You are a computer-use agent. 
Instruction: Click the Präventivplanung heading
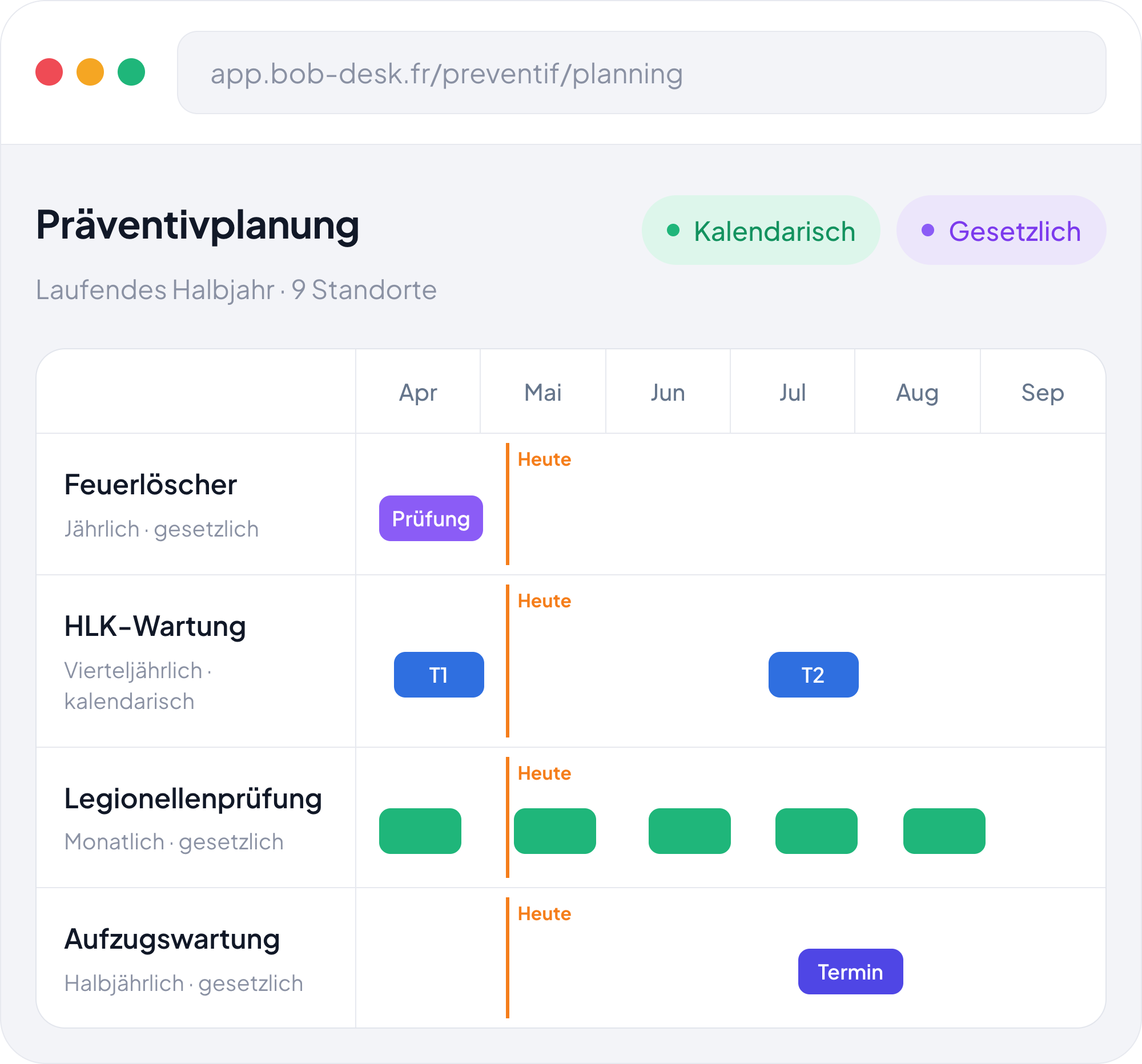[198, 226]
